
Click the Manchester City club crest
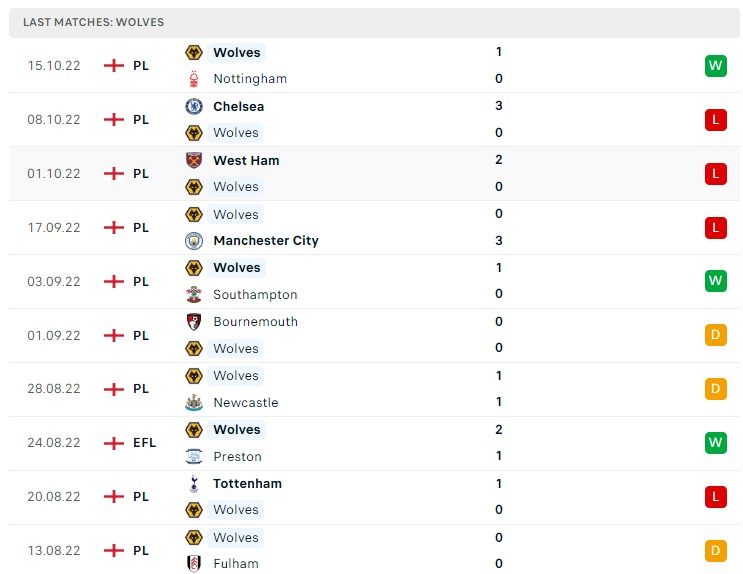pos(194,241)
